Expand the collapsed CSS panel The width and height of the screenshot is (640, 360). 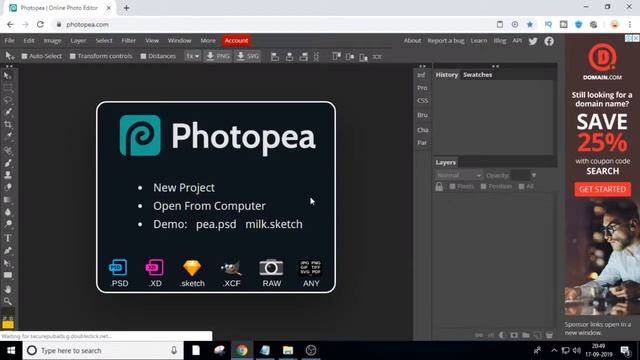(422, 100)
